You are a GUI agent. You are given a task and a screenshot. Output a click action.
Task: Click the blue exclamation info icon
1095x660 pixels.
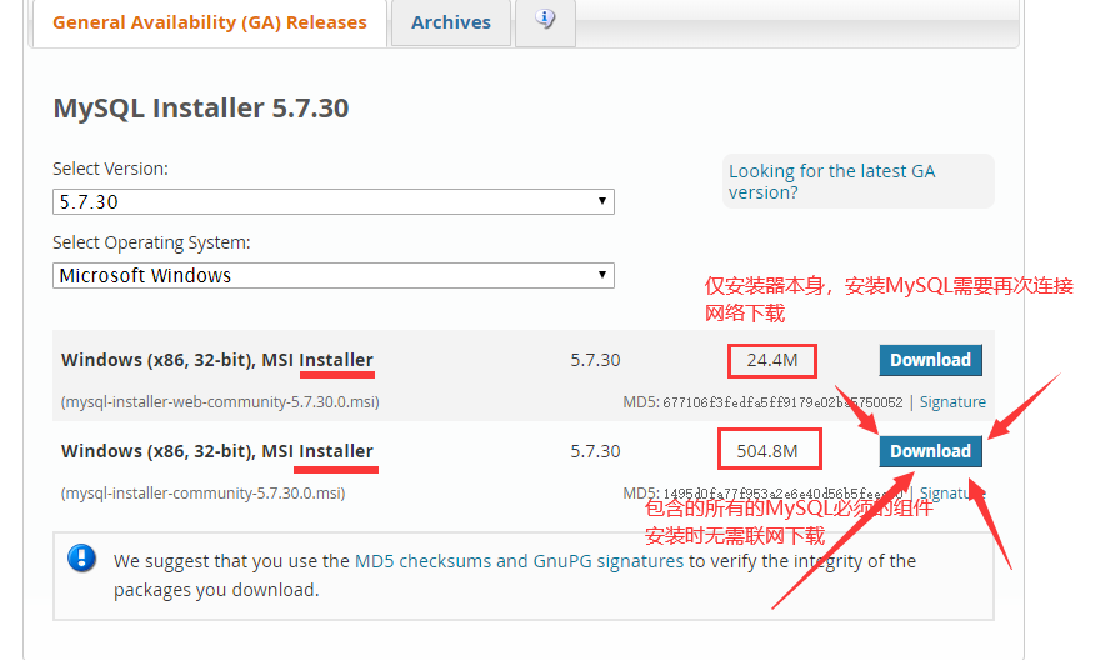(x=82, y=558)
